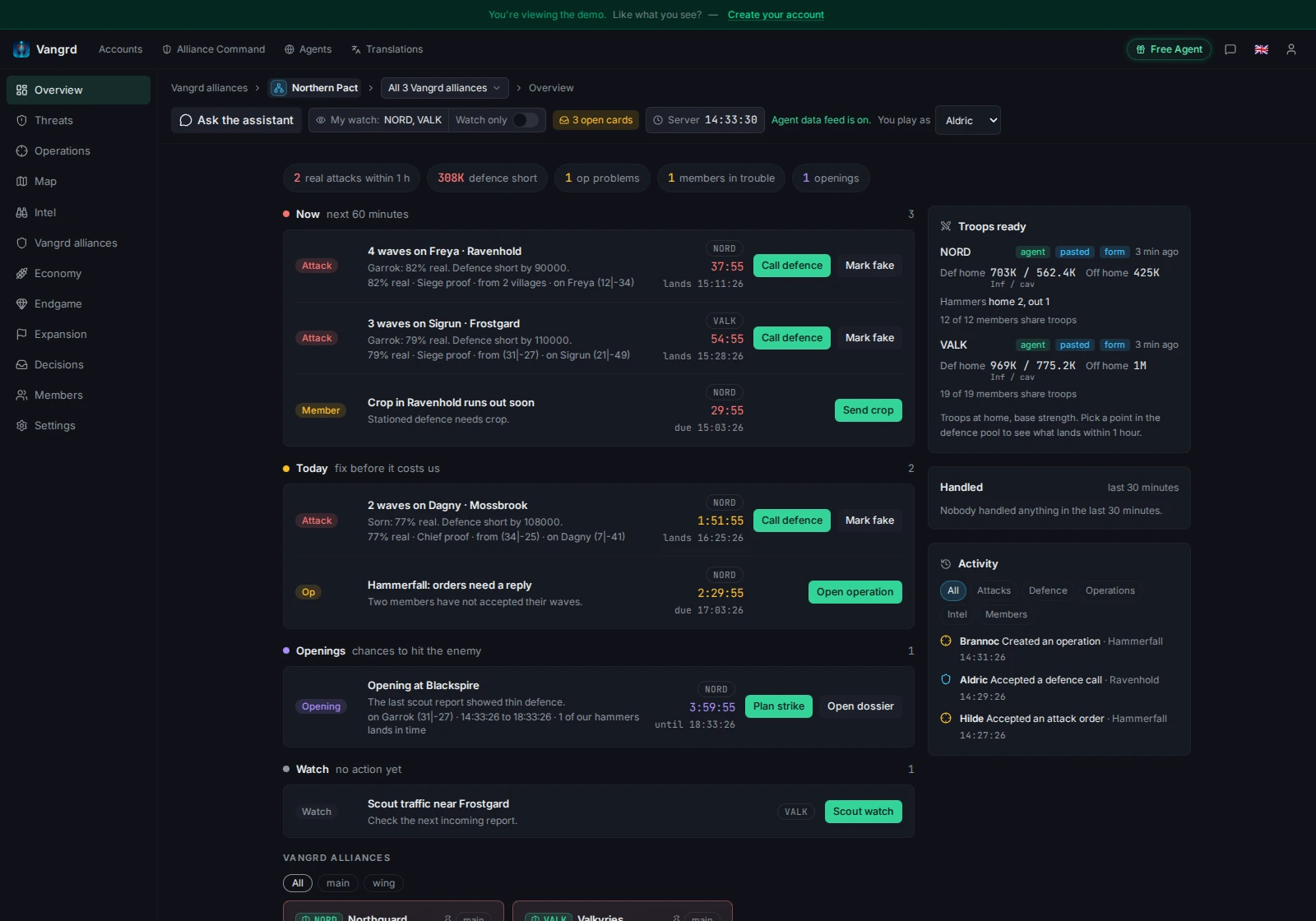Click the Threats shield icon in sidebar
This screenshot has height=921, width=1316.
point(22,120)
